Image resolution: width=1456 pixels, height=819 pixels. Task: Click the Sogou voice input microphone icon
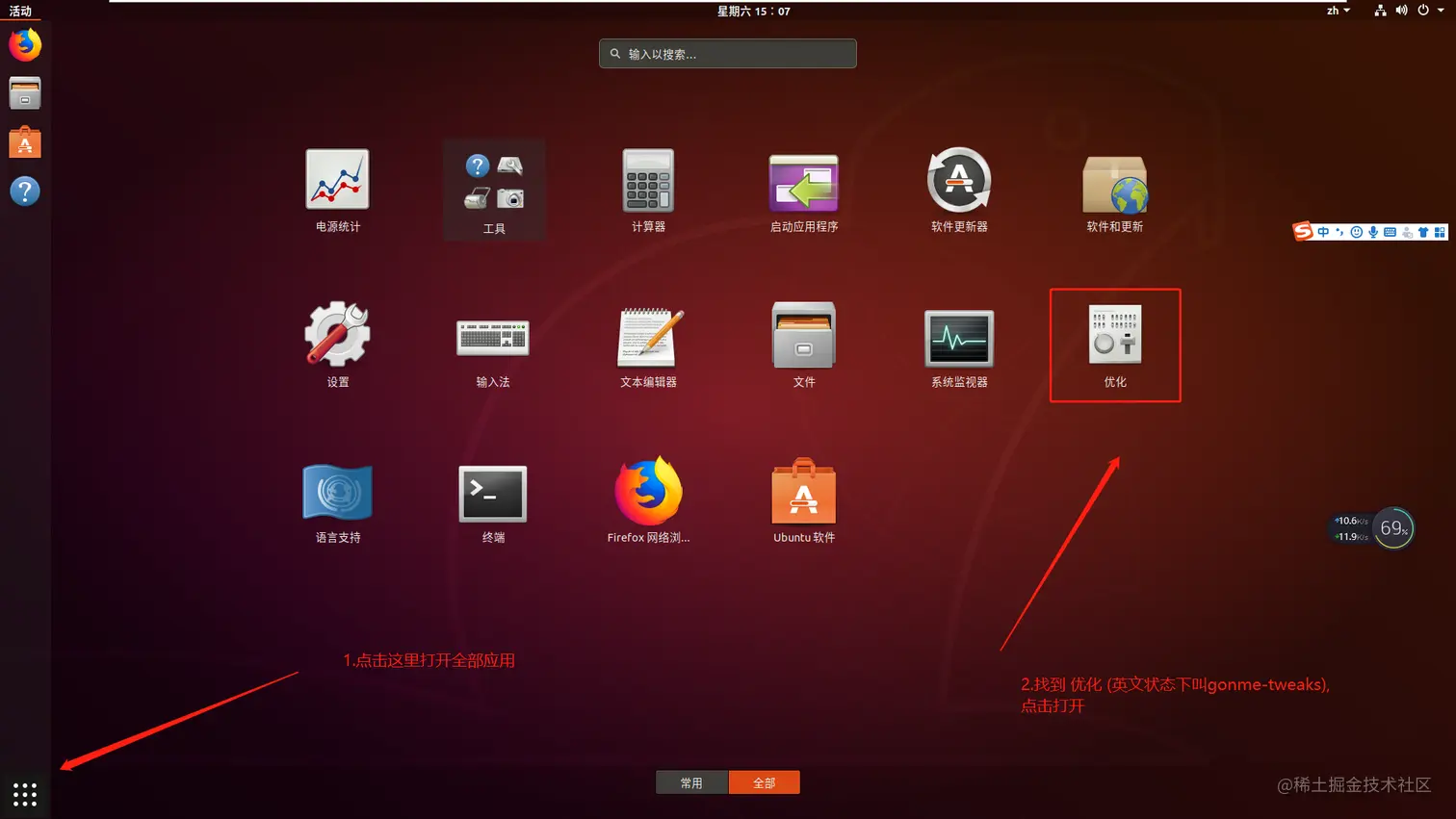1373,232
